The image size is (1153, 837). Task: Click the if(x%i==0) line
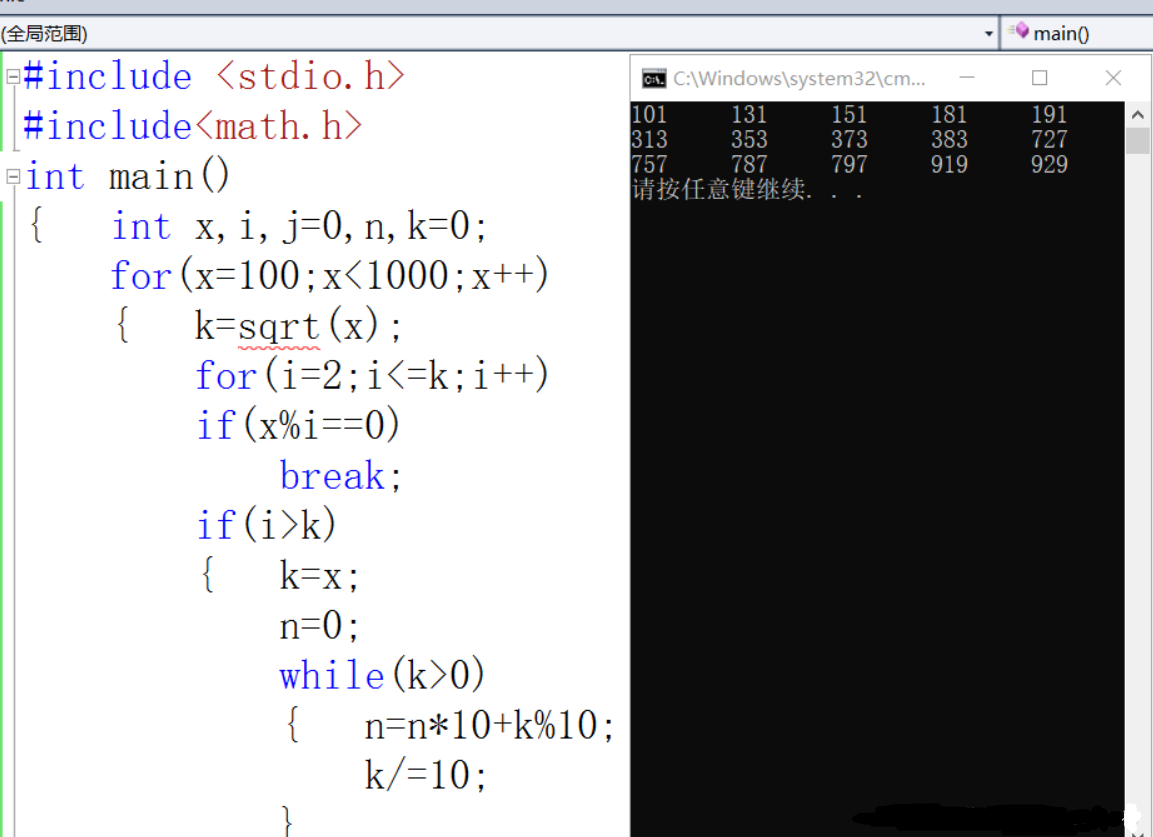pyautogui.click(x=298, y=426)
